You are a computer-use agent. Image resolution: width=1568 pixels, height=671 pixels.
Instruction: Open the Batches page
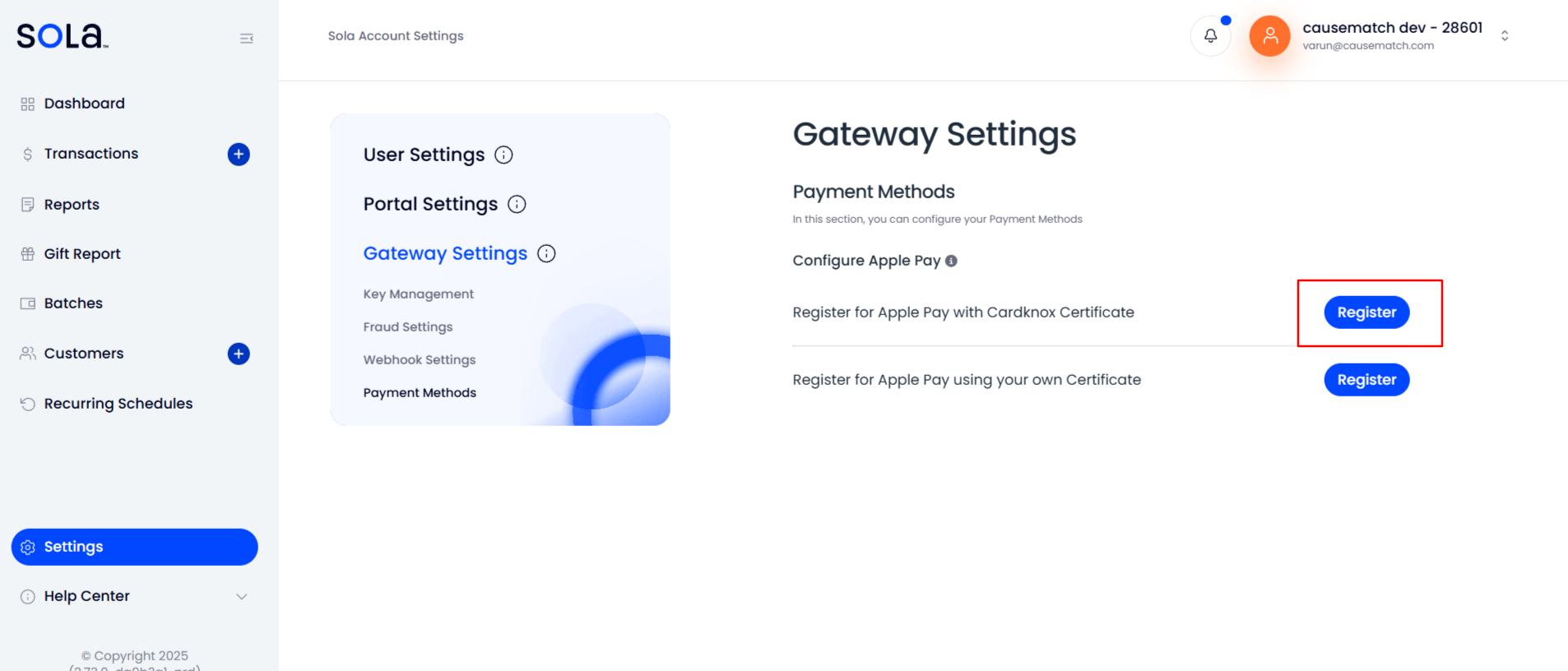(73, 303)
